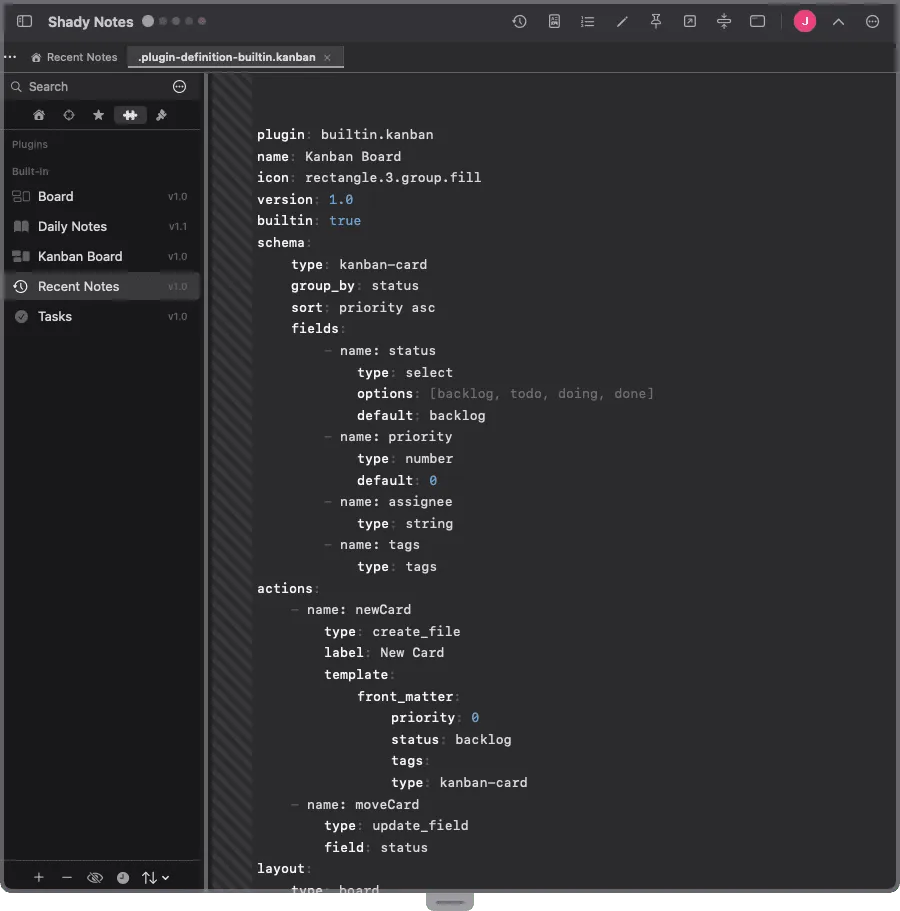The image size is (900, 911).
Task: Click version label v1.1 beside Daily Notes
Action: click(178, 227)
